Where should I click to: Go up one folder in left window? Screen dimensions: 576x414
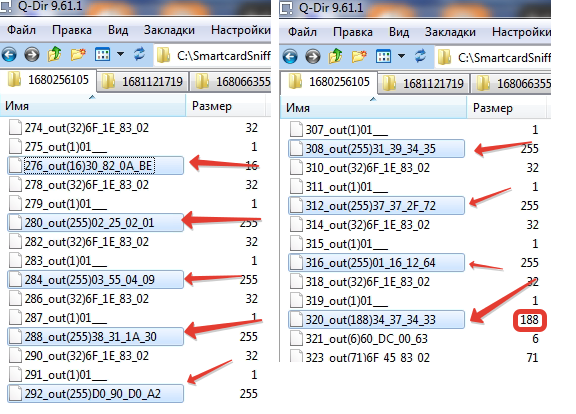coord(54,54)
